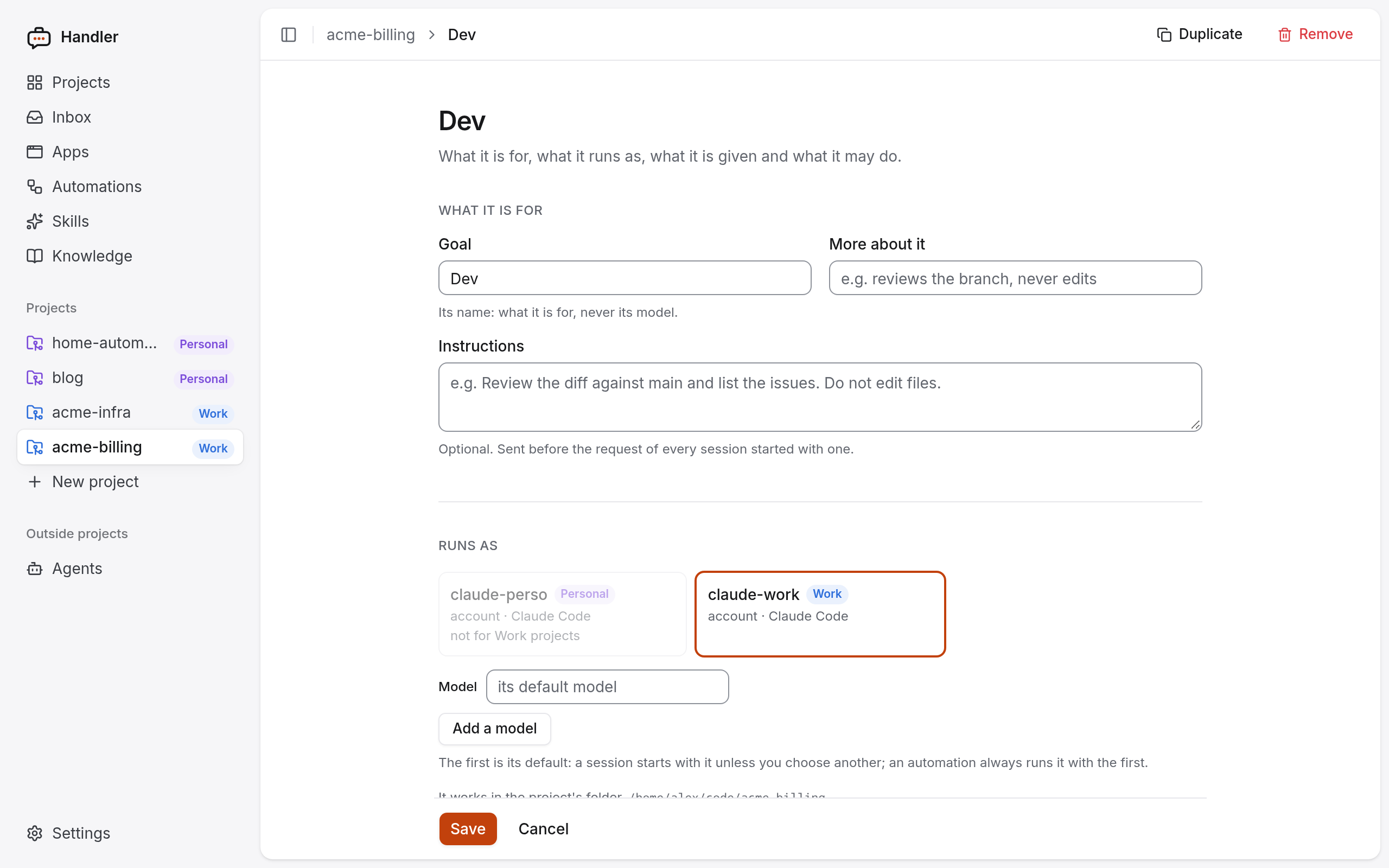Go to the Apps section
The height and width of the screenshot is (868, 1389).
(x=130, y=152)
